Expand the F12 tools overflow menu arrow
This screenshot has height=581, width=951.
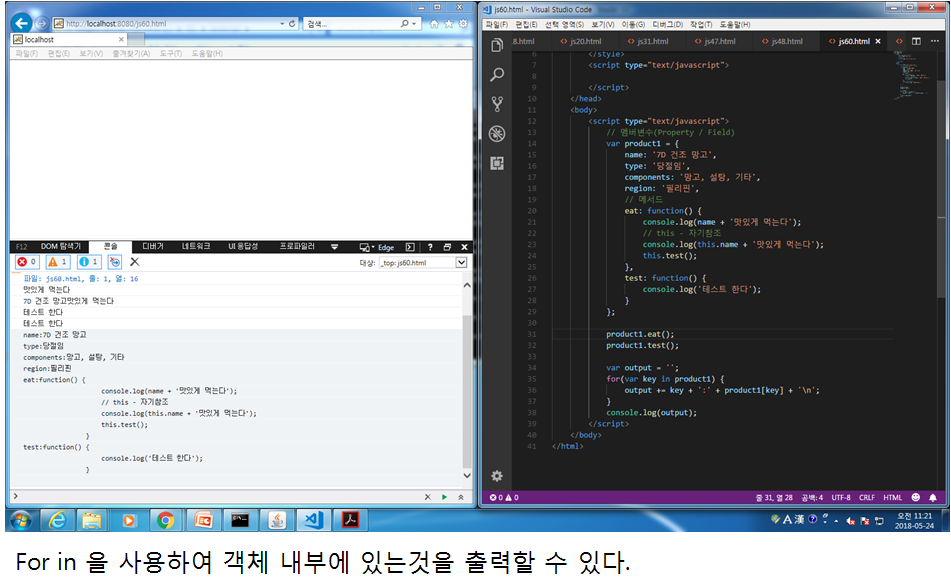point(334,247)
